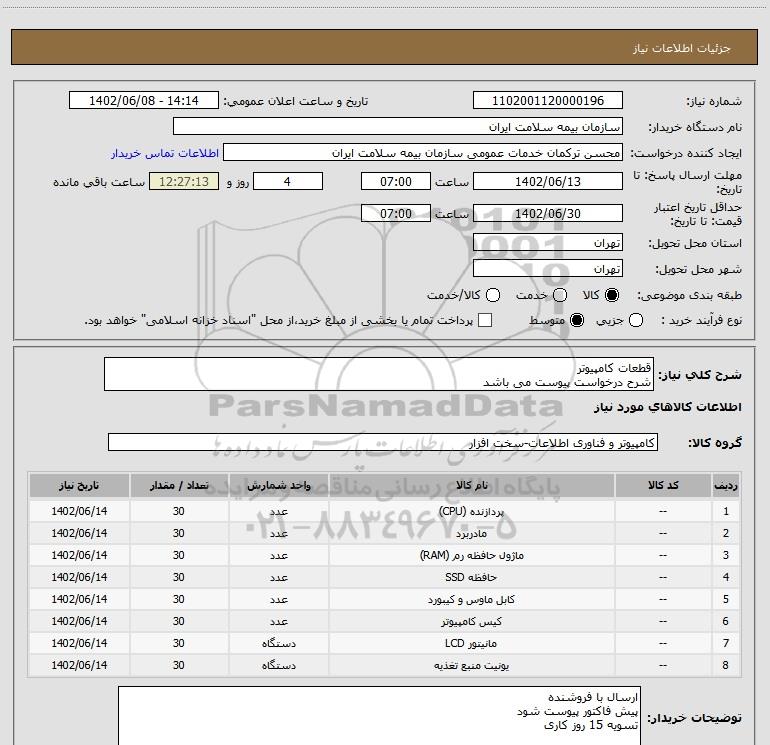Select the کابل ماوس و کیبورد cell
Screen dimensions: 770x745
click(x=471, y=599)
